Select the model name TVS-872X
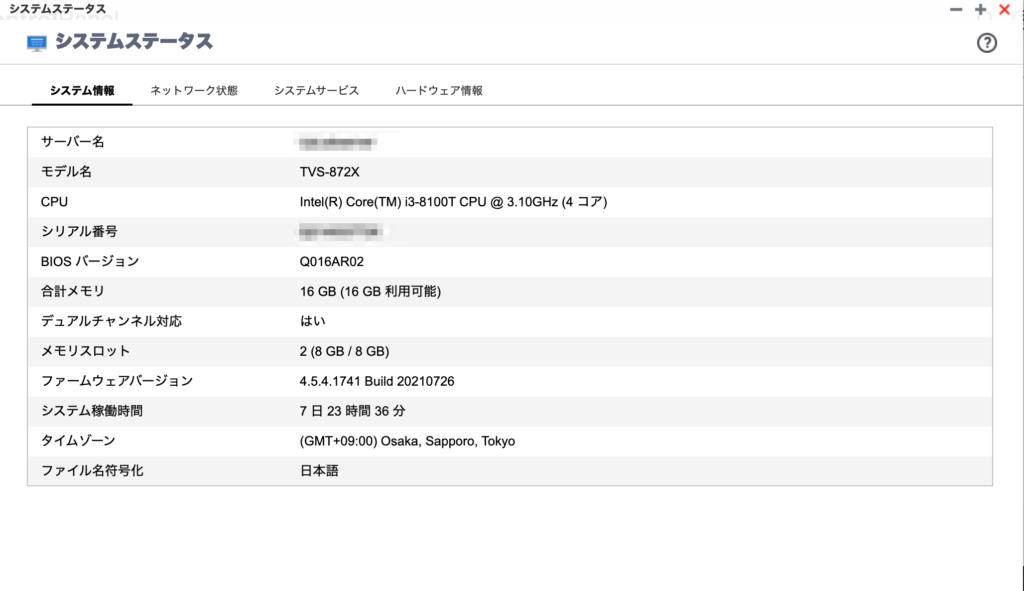Viewport: 1024px width, 591px height. click(x=331, y=171)
